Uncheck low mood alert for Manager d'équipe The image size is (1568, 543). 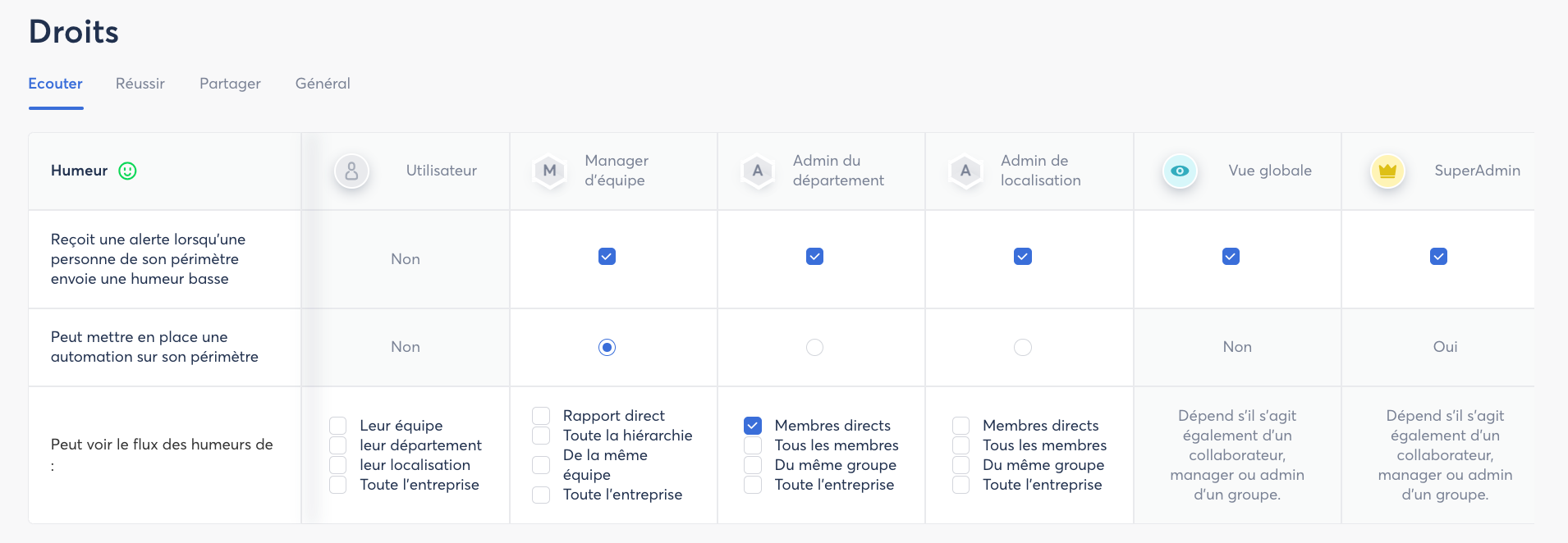pyautogui.click(x=607, y=257)
